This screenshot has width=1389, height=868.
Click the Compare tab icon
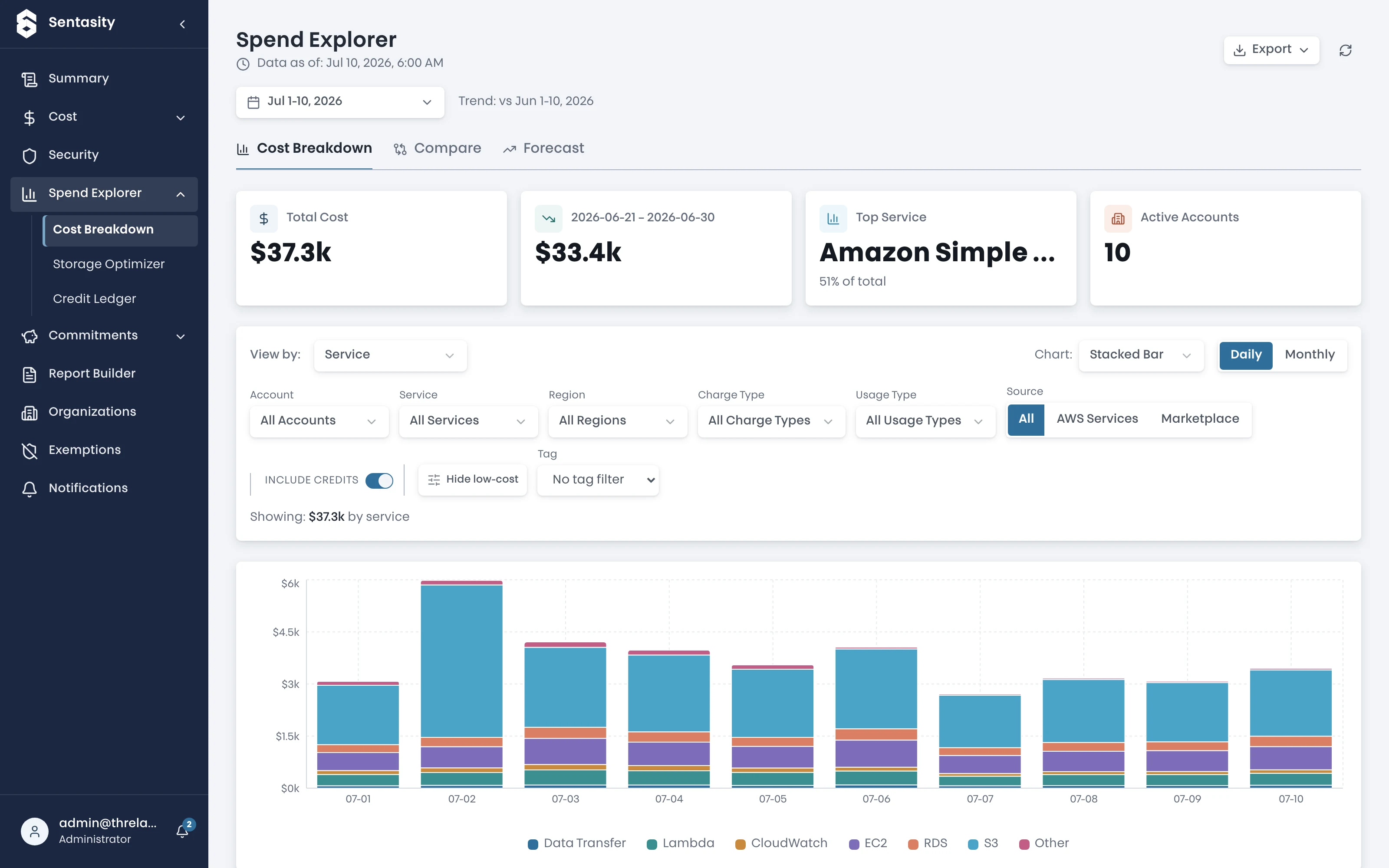tap(400, 149)
